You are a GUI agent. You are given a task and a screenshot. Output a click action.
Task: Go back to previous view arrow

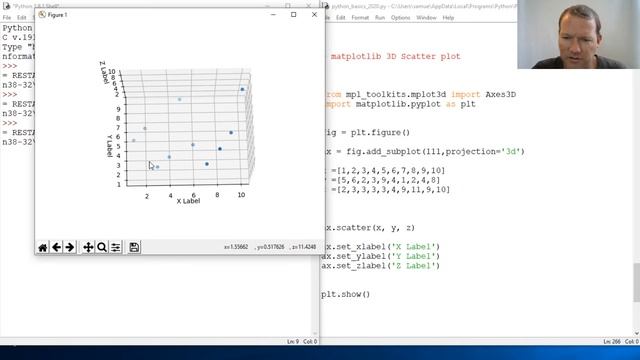(x=56, y=247)
